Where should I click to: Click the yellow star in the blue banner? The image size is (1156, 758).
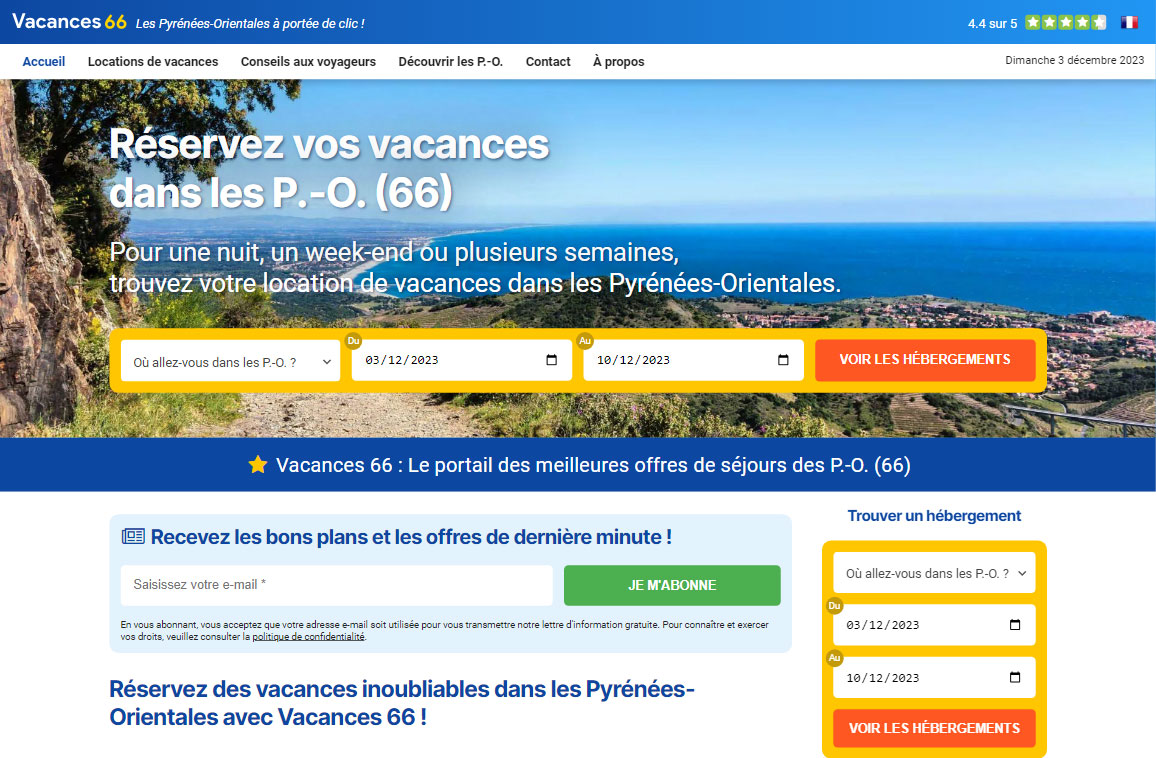point(257,465)
